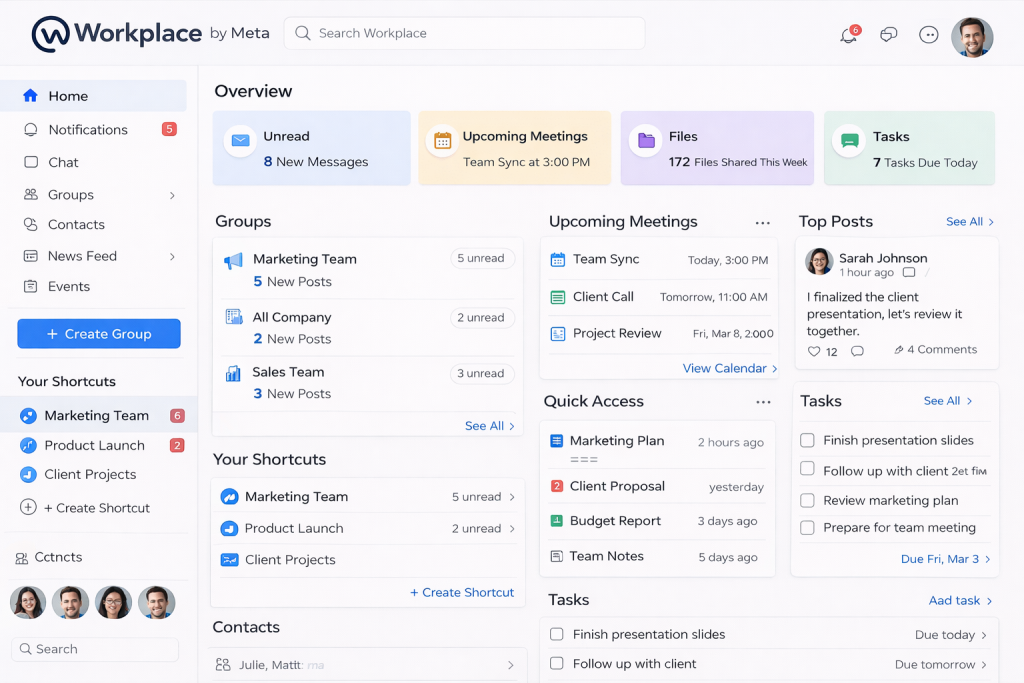Image resolution: width=1024 pixels, height=683 pixels.
Task: Click the Files folder icon in Overview
Action: click(x=647, y=141)
